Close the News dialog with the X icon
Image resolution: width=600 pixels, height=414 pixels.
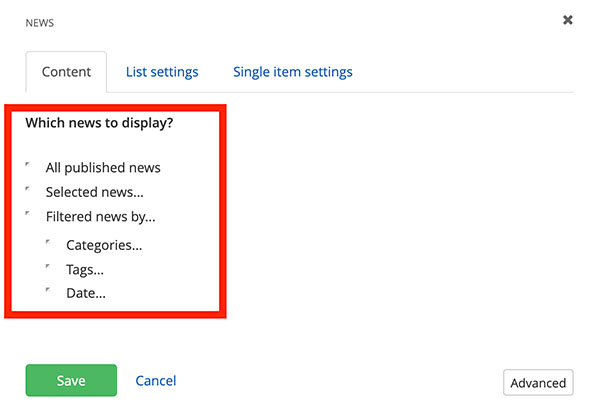[x=568, y=20]
